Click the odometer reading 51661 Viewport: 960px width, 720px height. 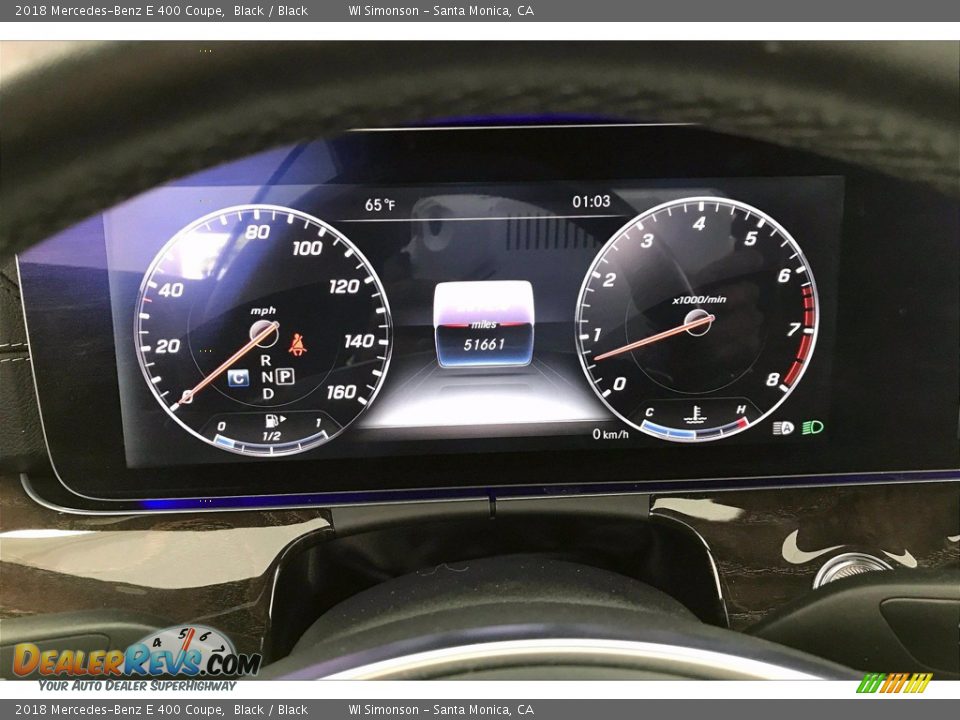tap(484, 345)
